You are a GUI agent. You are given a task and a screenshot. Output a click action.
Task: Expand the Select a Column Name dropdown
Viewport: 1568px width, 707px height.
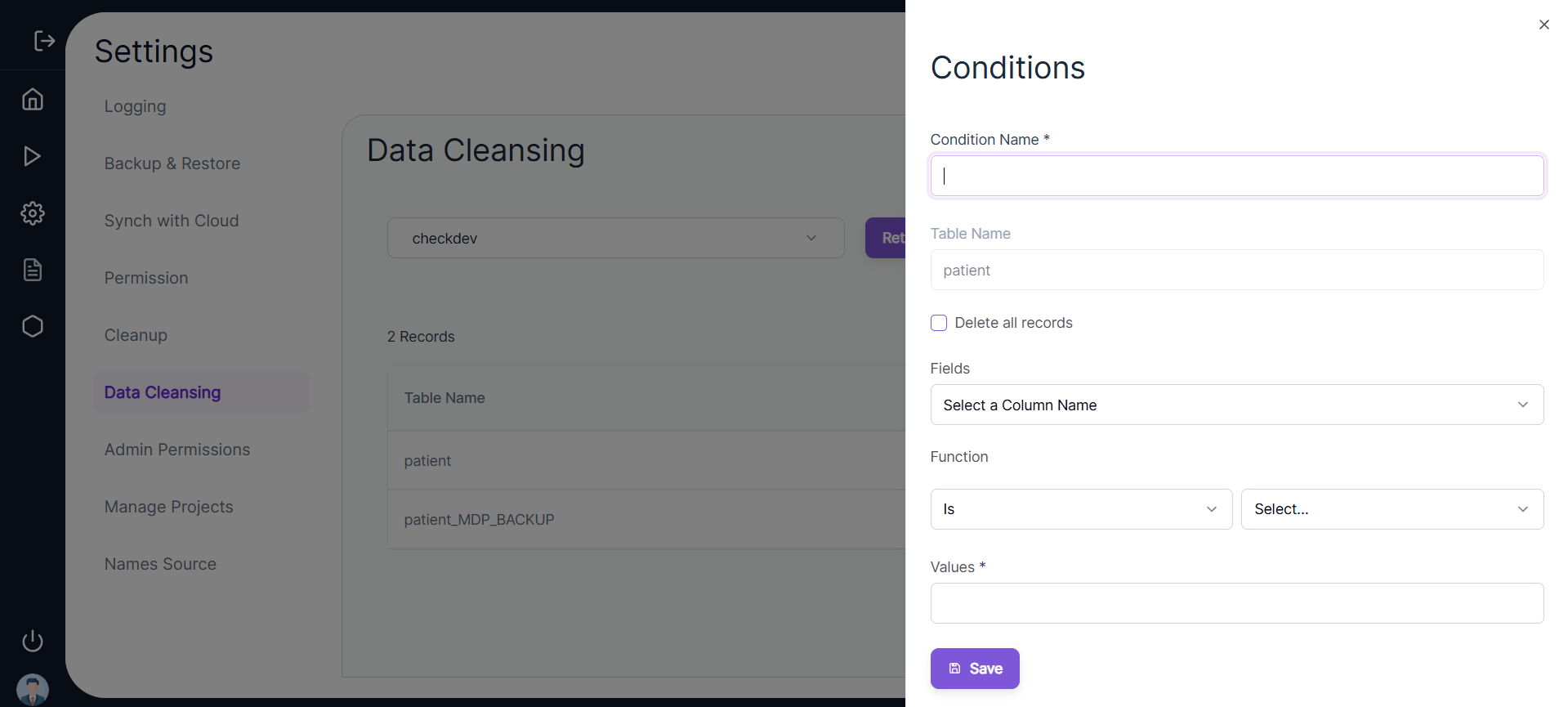[1236, 405]
